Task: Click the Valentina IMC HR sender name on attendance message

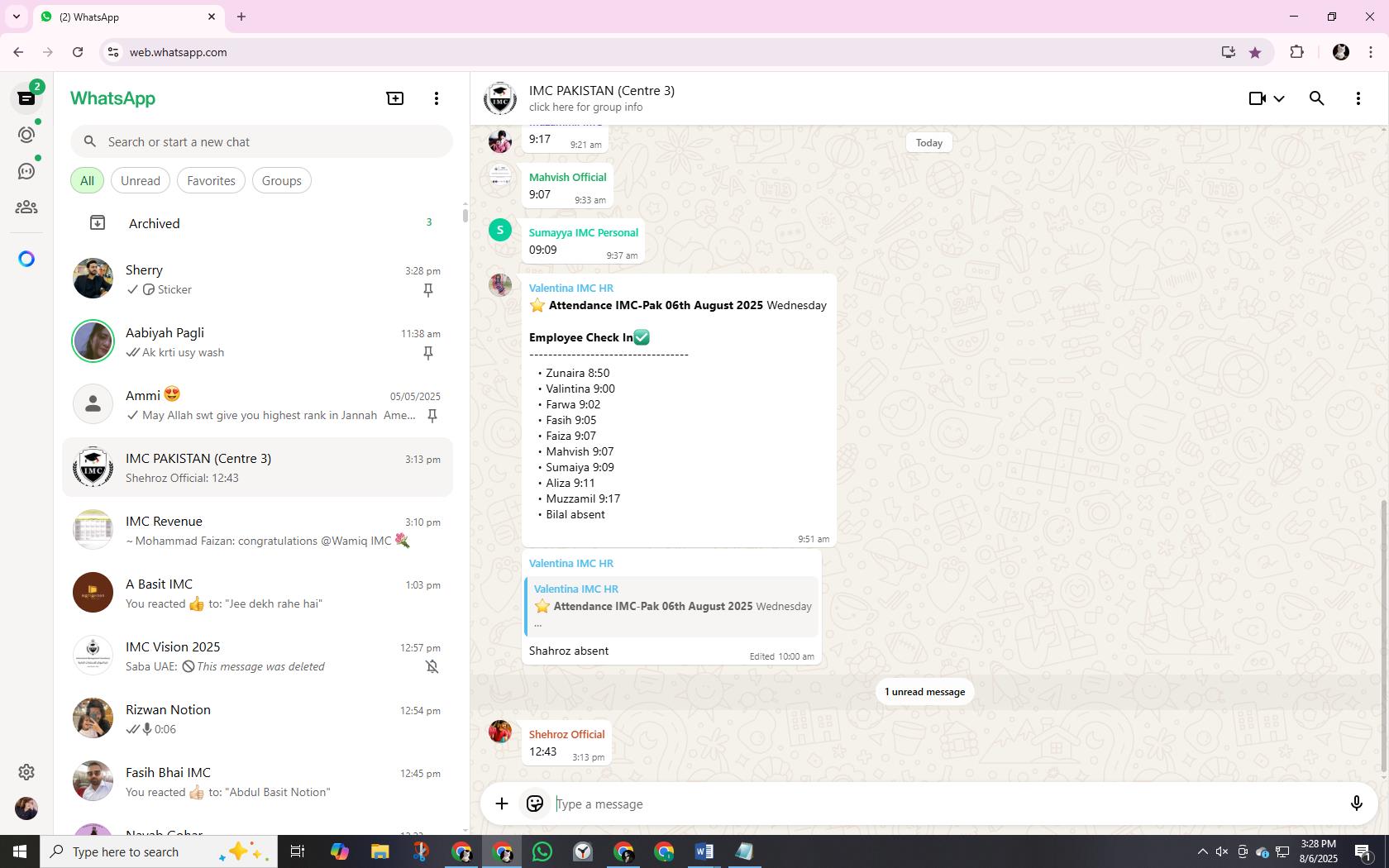Action: pyautogui.click(x=571, y=288)
